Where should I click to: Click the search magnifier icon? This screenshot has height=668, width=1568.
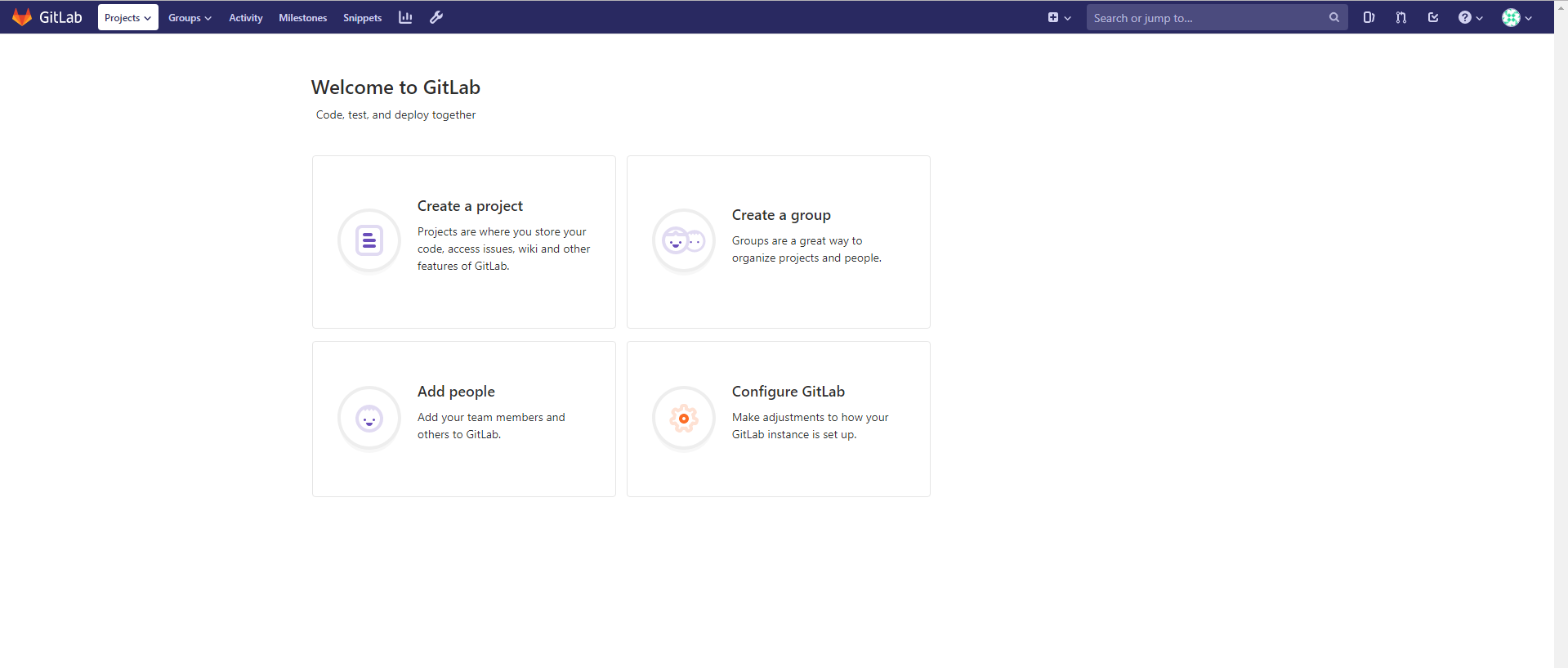[x=1334, y=17]
